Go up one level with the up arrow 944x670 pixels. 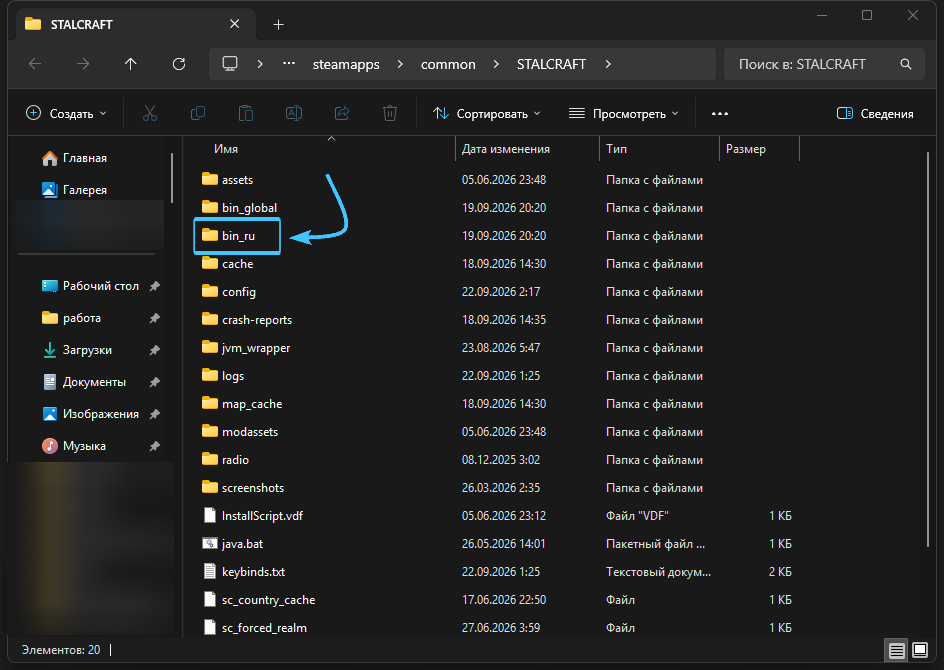click(x=131, y=64)
